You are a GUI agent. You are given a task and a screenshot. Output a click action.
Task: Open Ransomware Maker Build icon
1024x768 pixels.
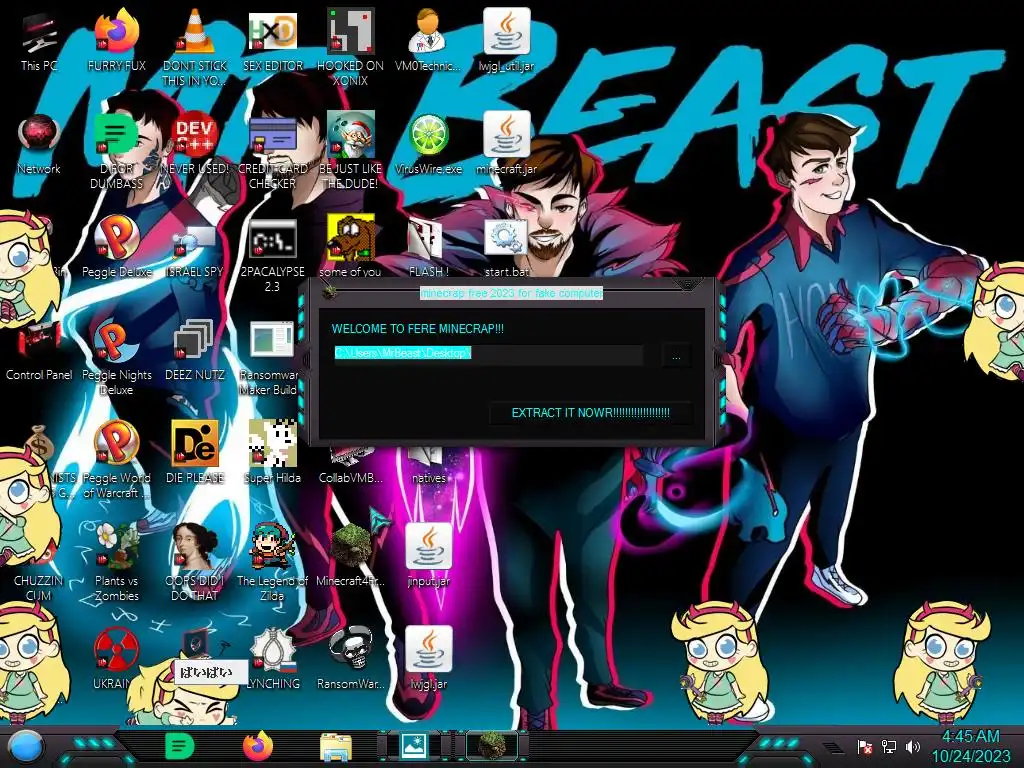[268, 358]
